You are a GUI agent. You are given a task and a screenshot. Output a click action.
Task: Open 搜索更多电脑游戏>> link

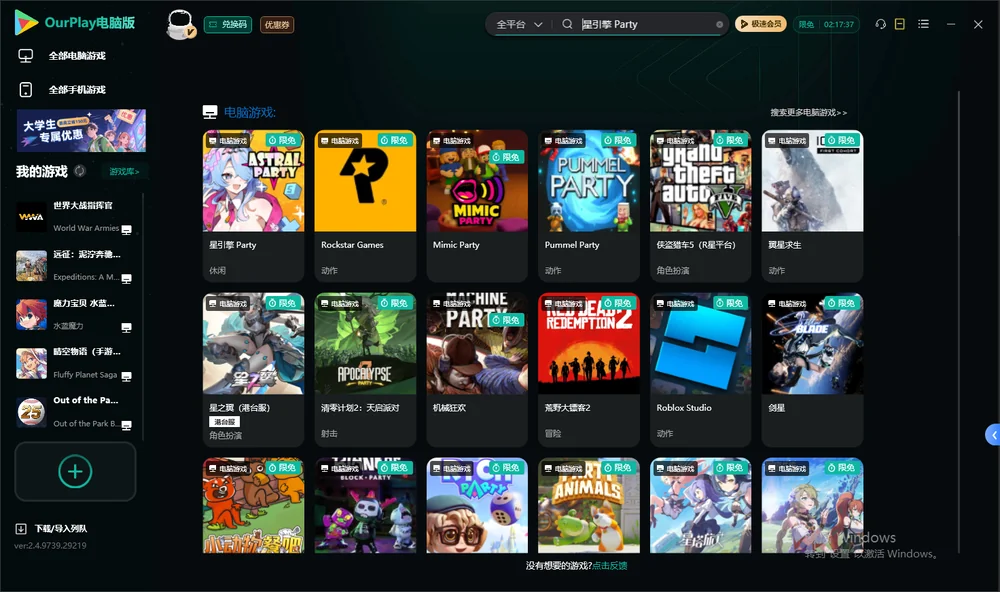point(808,112)
